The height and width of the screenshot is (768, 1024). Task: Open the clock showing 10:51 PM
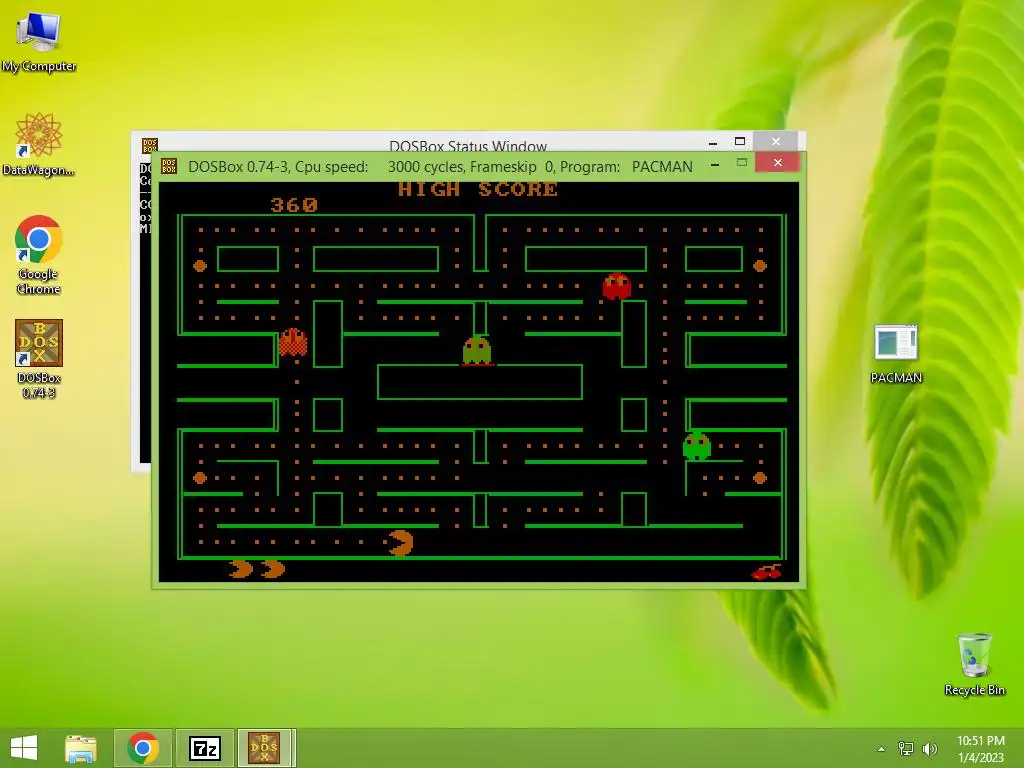(980, 748)
